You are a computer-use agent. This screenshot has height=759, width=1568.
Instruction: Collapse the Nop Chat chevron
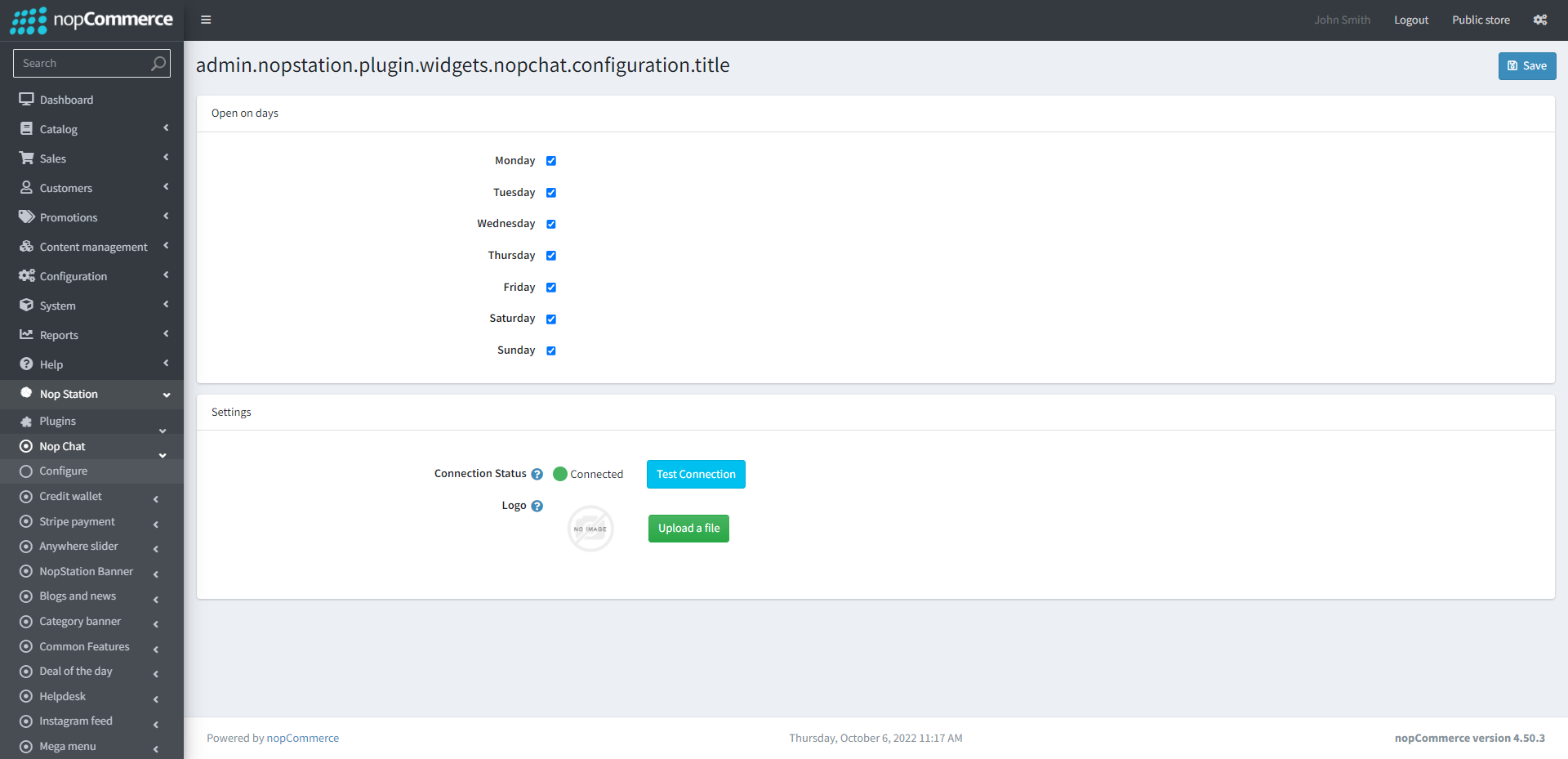click(x=163, y=455)
